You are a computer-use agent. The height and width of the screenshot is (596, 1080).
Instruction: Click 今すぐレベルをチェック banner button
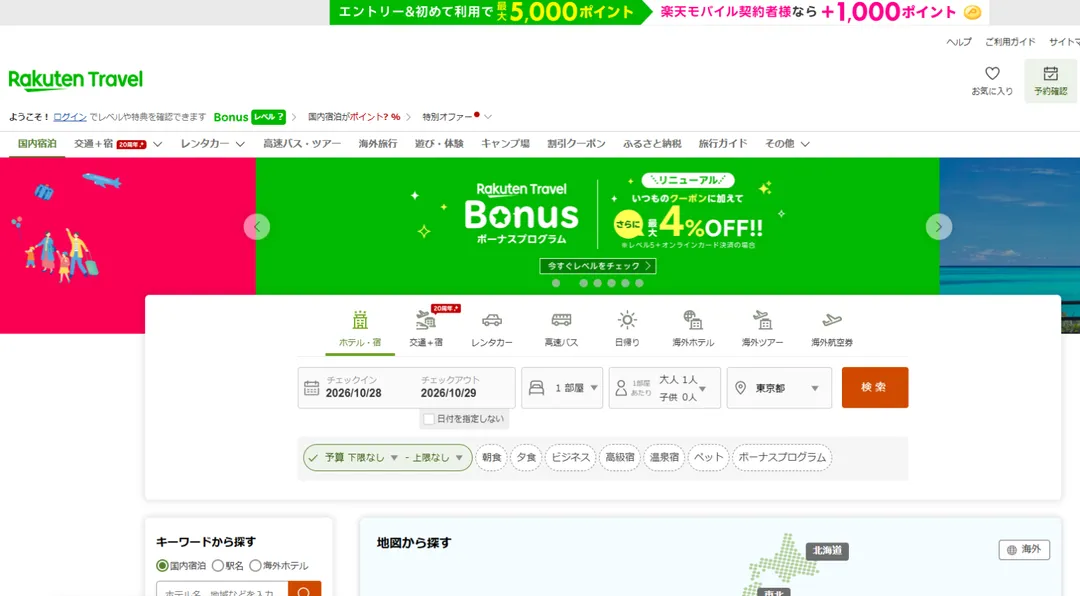click(598, 266)
